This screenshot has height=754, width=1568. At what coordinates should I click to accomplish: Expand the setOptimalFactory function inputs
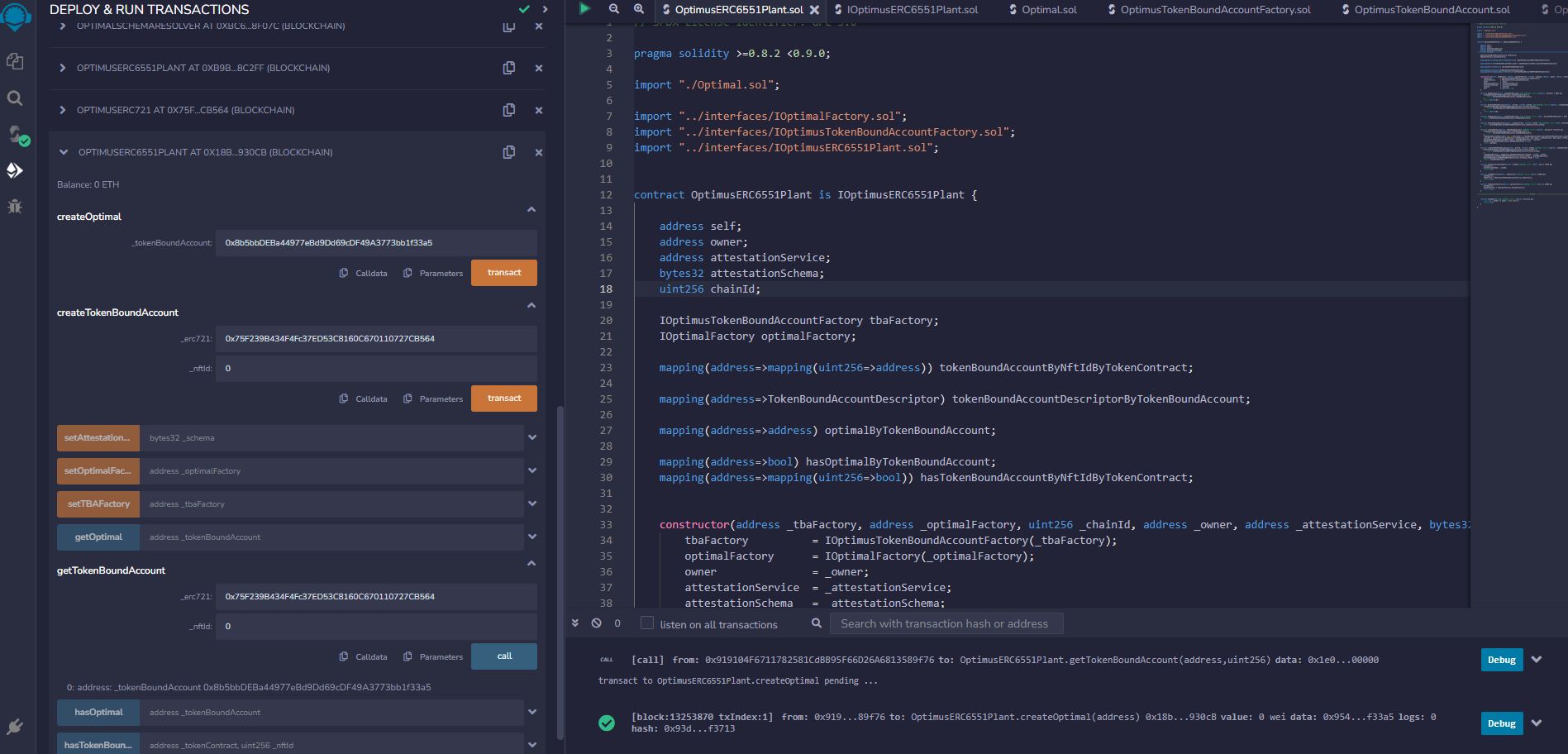point(532,470)
